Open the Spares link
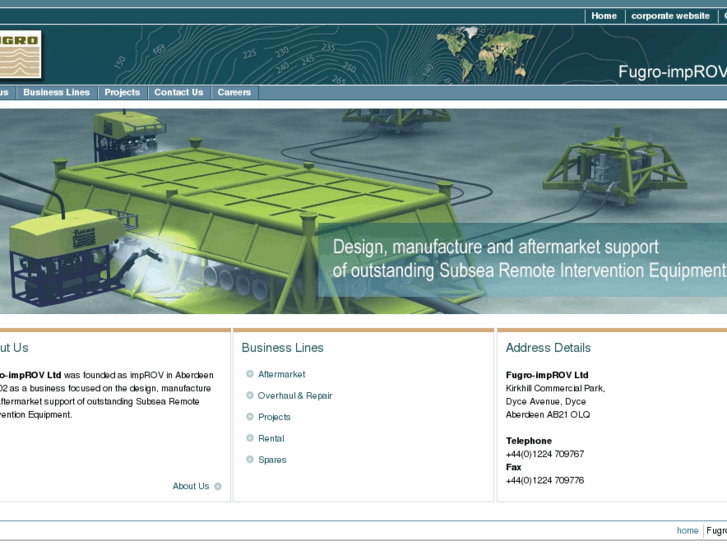 click(x=272, y=460)
